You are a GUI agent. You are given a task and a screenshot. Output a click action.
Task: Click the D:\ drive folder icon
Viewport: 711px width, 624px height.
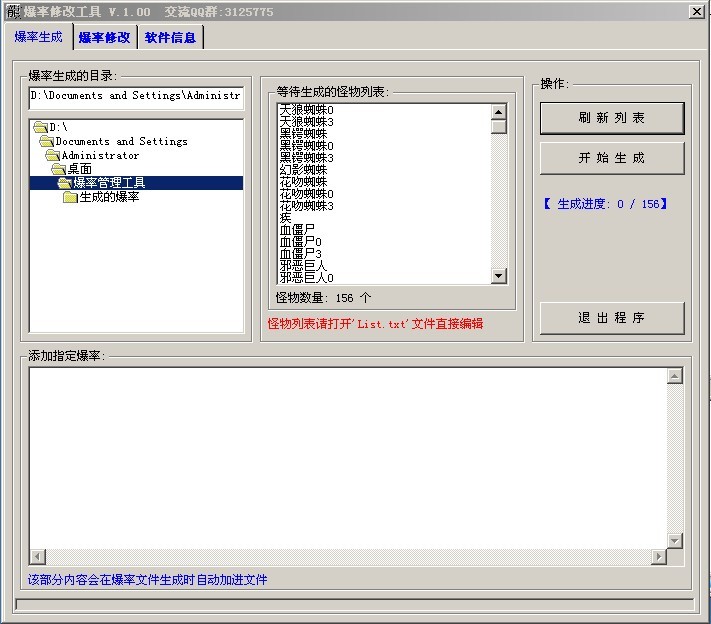pyautogui.click(x=40, y=127)
